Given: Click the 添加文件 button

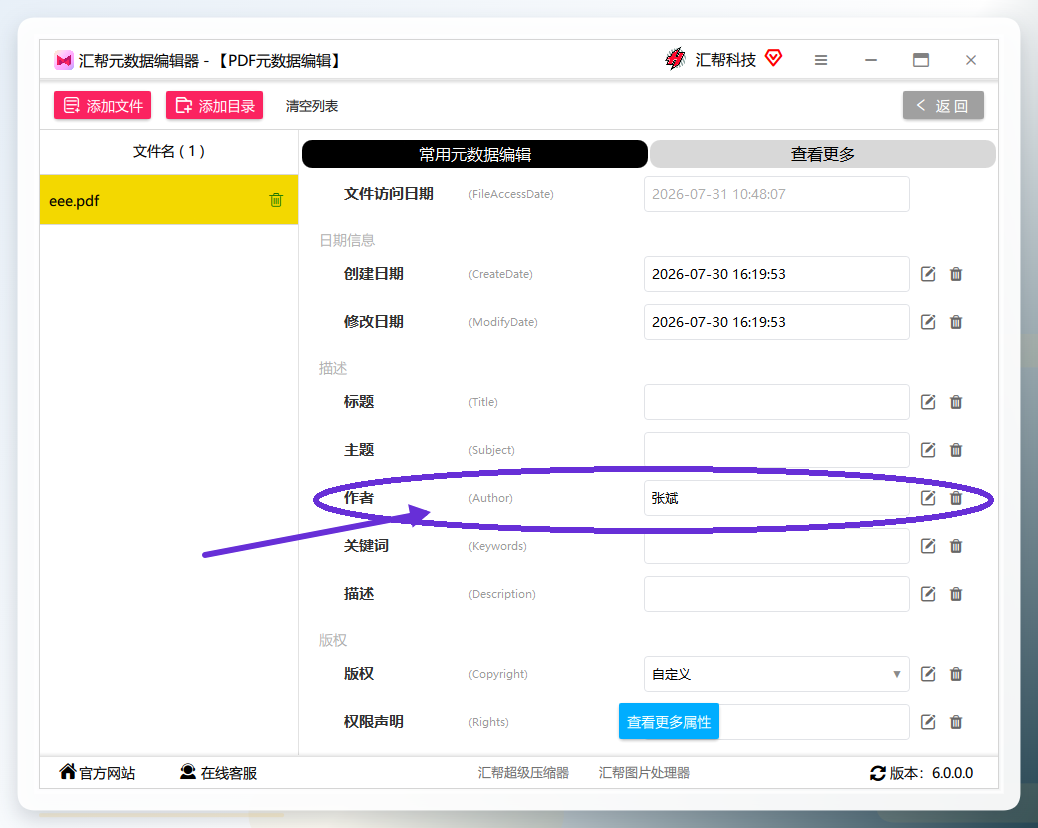Looking at the screenshot, I should click(x=103, y=105).
